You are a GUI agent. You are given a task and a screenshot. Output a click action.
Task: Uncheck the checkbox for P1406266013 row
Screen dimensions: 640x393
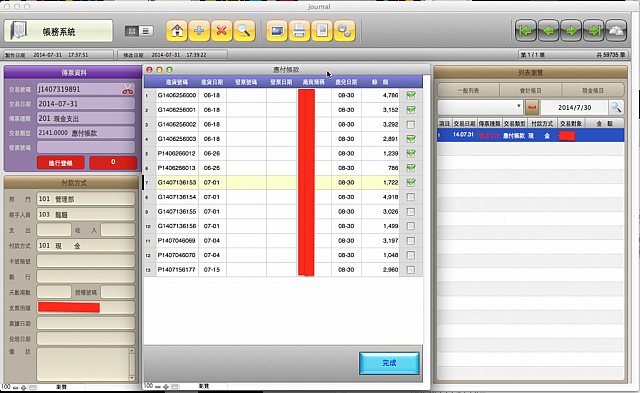pyautogui.click(x=411, y=168)
